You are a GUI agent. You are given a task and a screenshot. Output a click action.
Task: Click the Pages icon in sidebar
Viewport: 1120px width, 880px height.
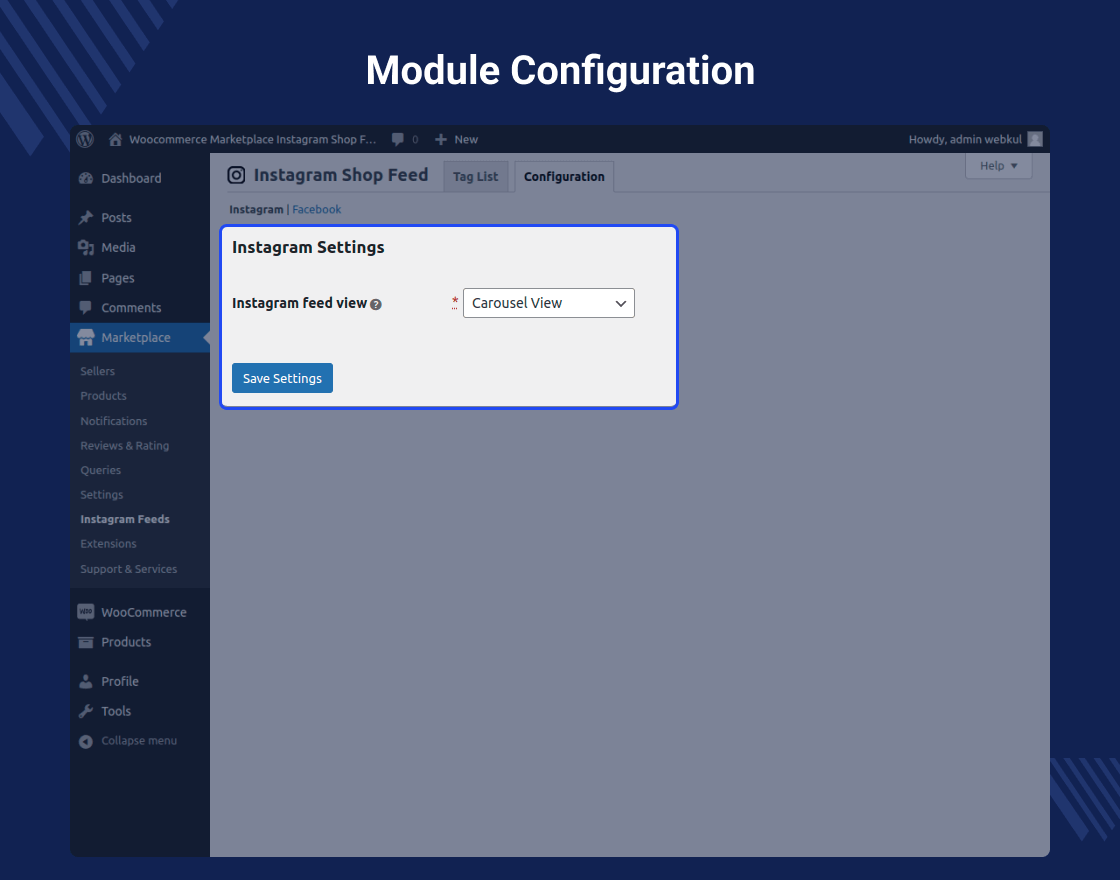click(x=86, y=278)
